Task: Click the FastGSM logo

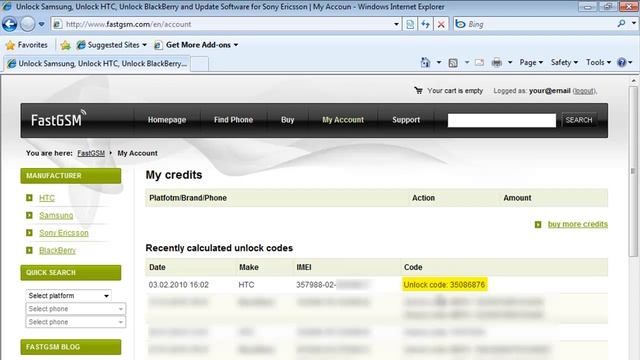Action: tap(59, 119)
